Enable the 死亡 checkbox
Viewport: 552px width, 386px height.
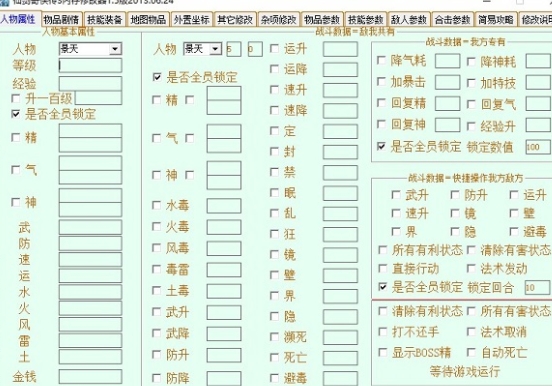(x=274, y=357)
